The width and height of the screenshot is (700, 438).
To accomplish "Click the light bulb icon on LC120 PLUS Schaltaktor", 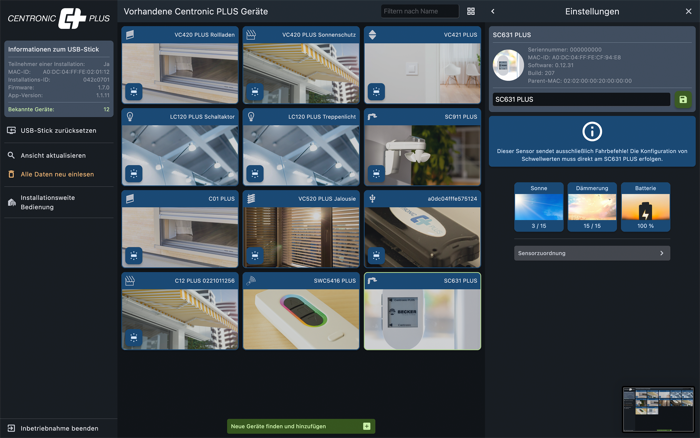I will click(x=130, y=117).
